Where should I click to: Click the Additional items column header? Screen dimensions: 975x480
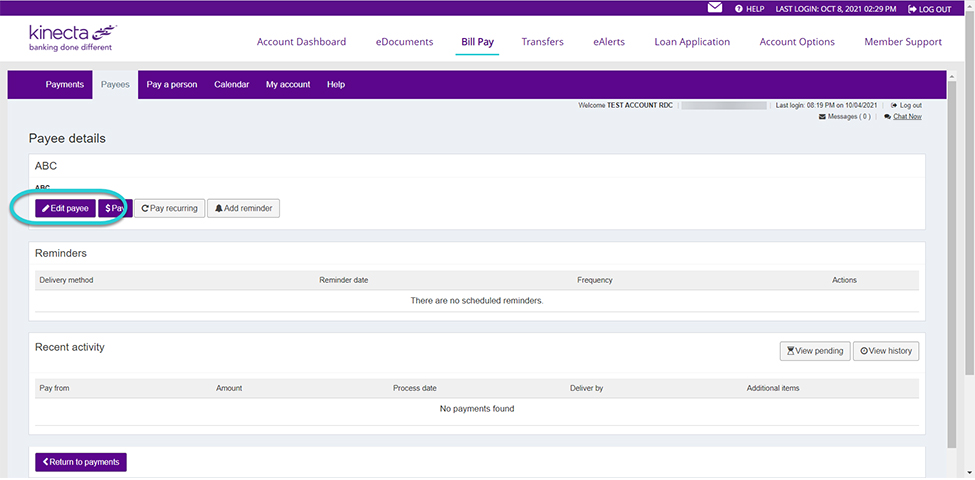[773, 388]
